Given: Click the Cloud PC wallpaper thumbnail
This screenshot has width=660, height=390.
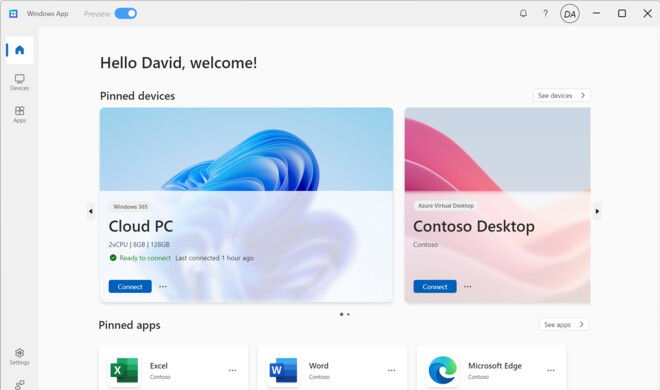Looking at the screenshot, I should tap(246, 149).
